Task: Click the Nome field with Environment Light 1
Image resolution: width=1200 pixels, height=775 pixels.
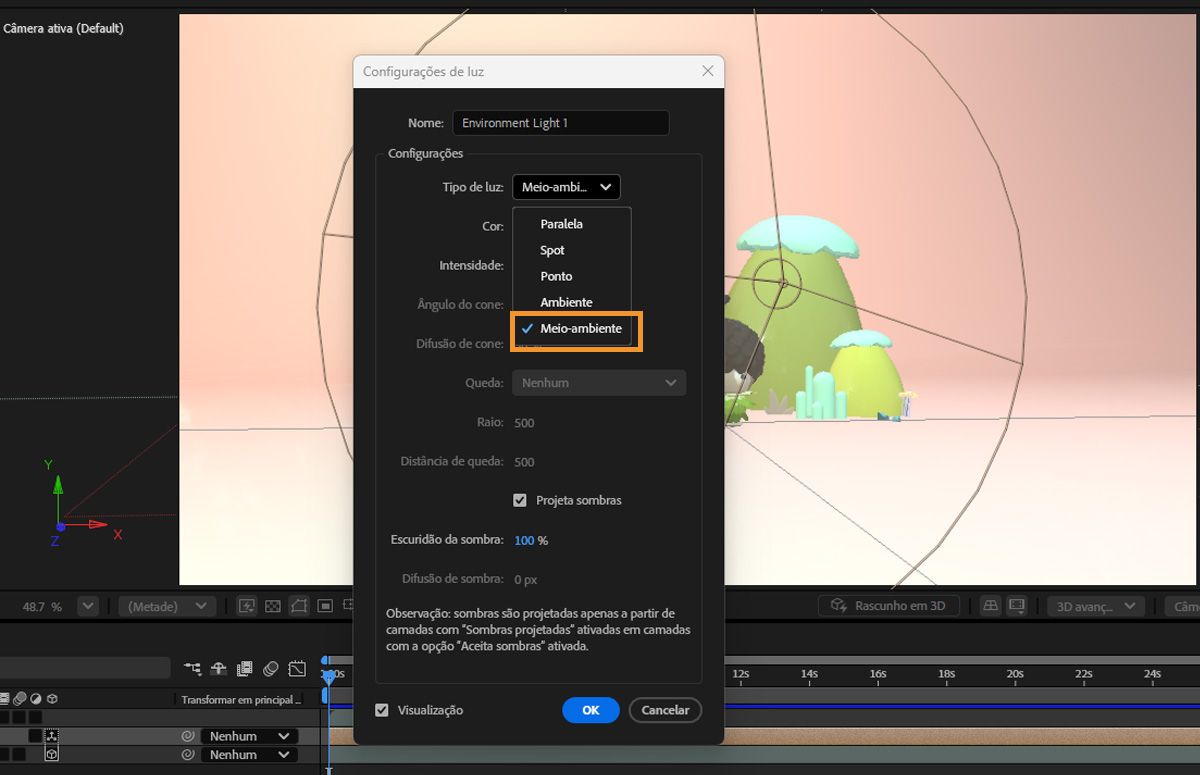Action: (x=561, y=123)
